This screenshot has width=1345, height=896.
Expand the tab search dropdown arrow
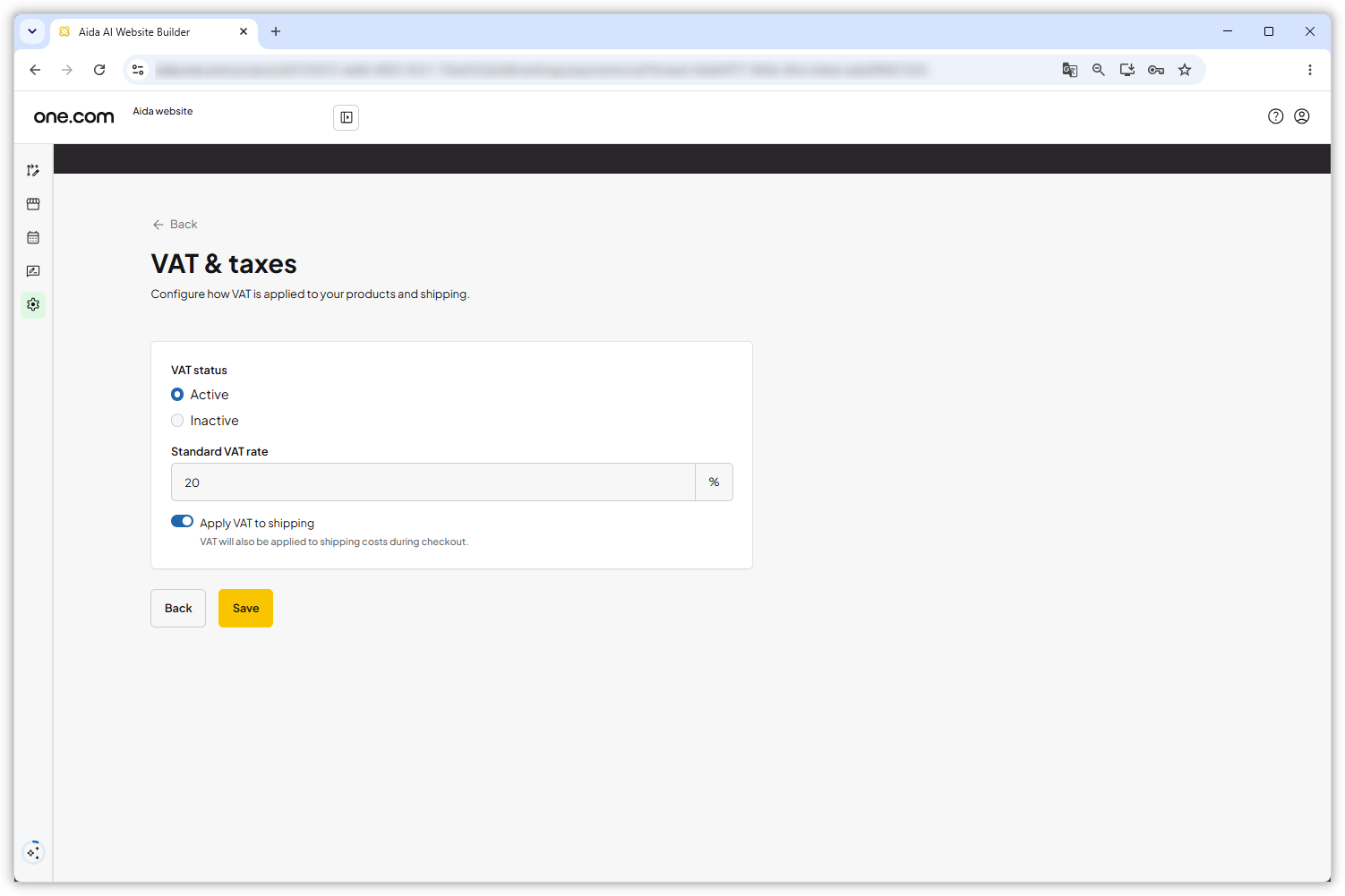click(32, 31)
